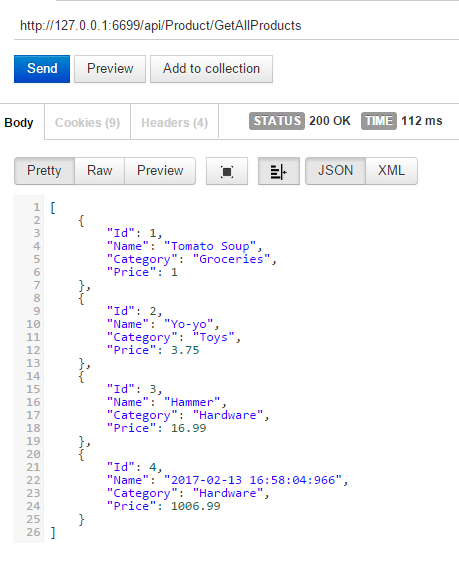Click the request URL field
This screenshot has width=459, height=565.
coord(236,26)
